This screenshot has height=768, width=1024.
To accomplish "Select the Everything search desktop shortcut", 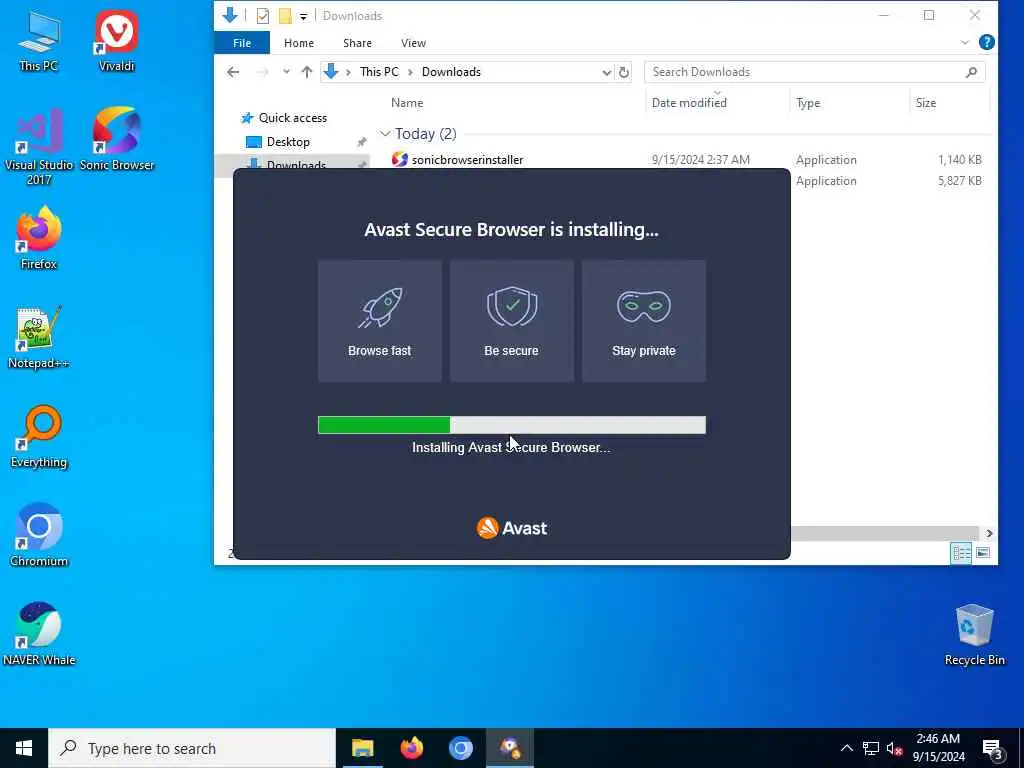I will point(39,437).
